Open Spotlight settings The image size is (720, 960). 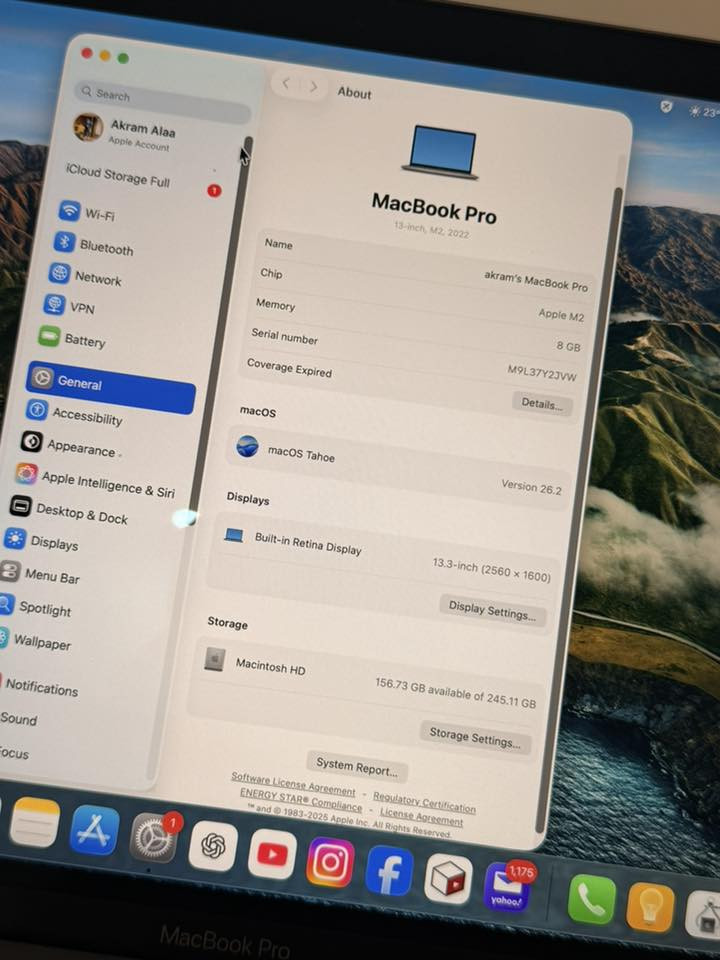(36, 607)
